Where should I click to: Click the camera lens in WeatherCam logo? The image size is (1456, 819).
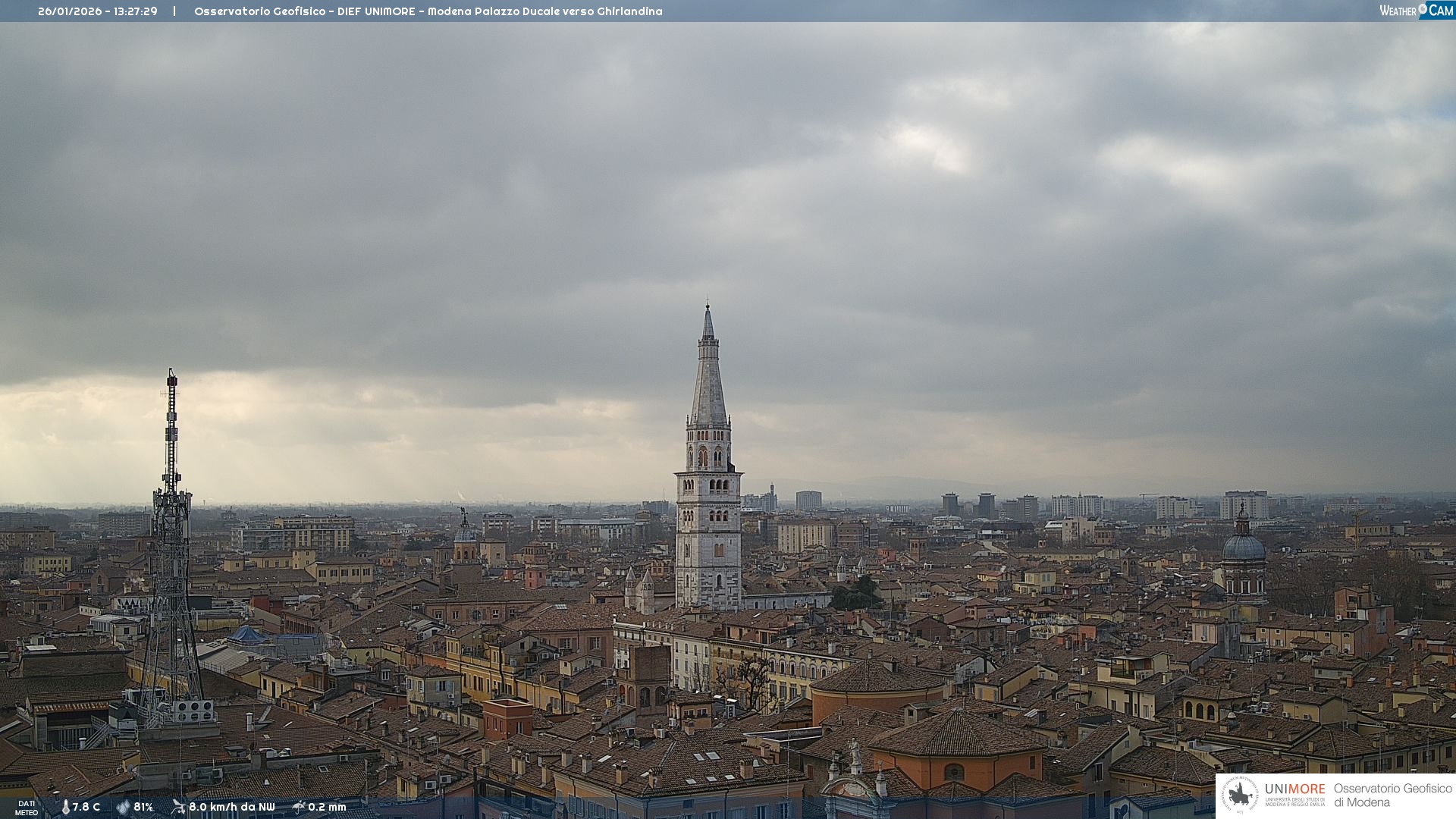[x=1423, y=9]
